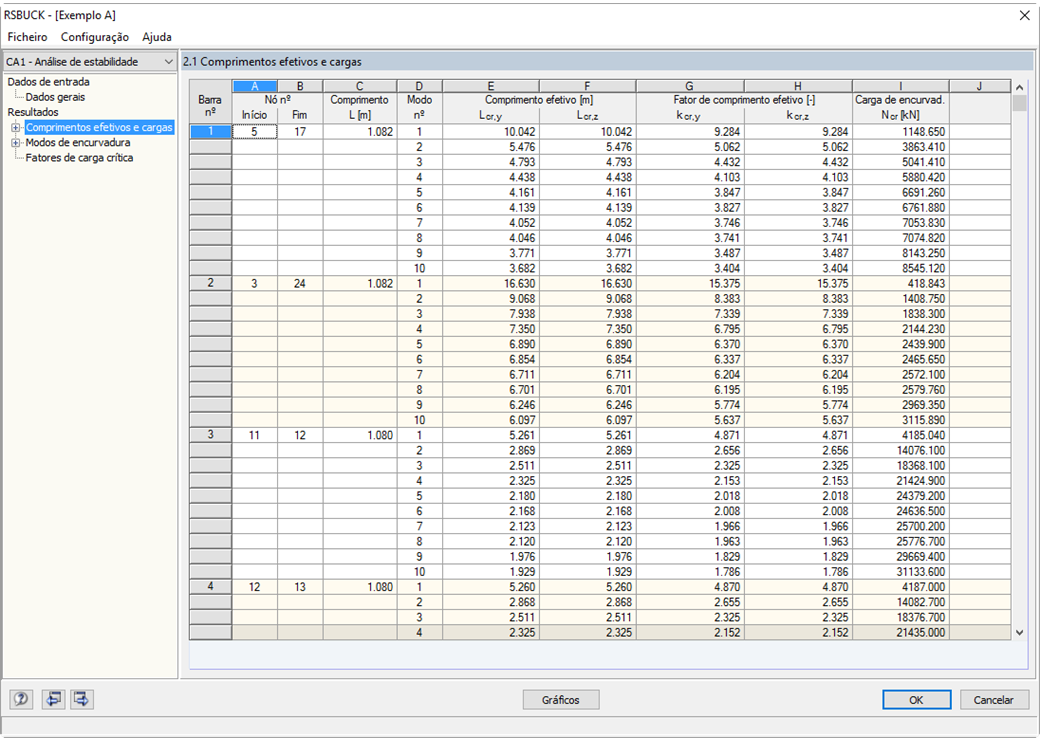Screen dimensions: 1040x742
Task: Click critical load cell 31133.600
Action: point(901,572)
